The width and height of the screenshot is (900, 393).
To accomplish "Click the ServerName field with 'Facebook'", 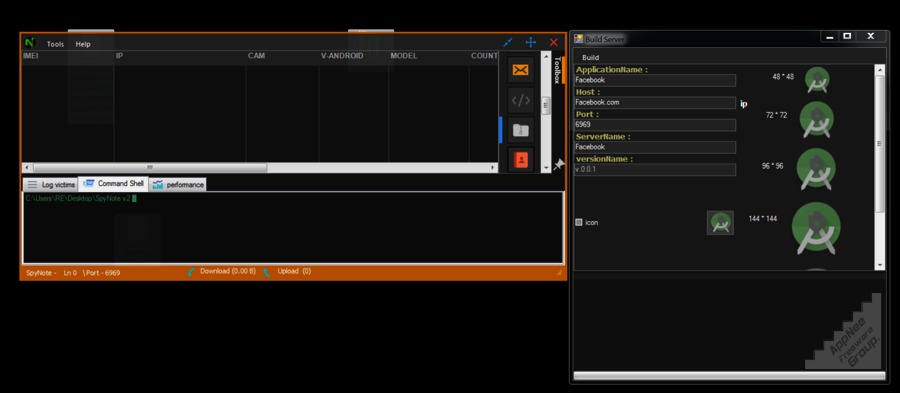I will click(655, 147).
